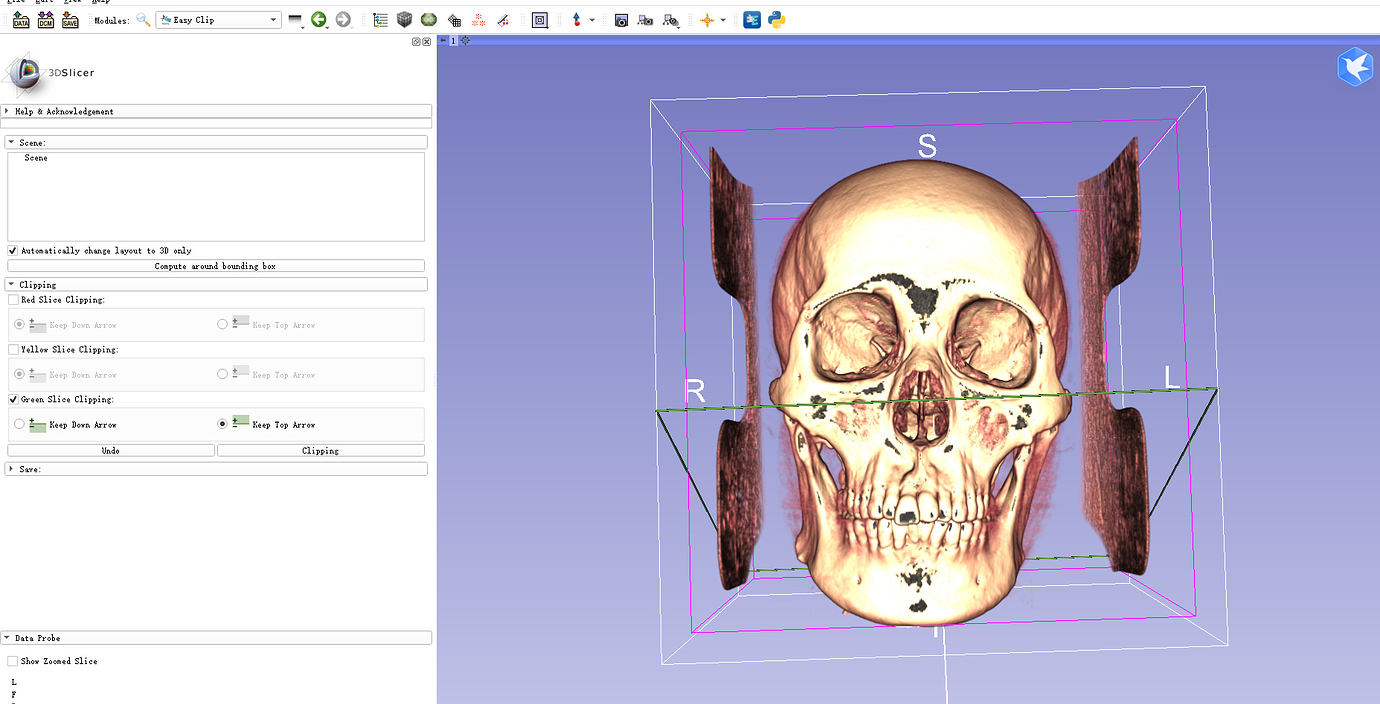
Task: Enable Yellow Slice Clipping checkbox
Action: tap(13, 350)
